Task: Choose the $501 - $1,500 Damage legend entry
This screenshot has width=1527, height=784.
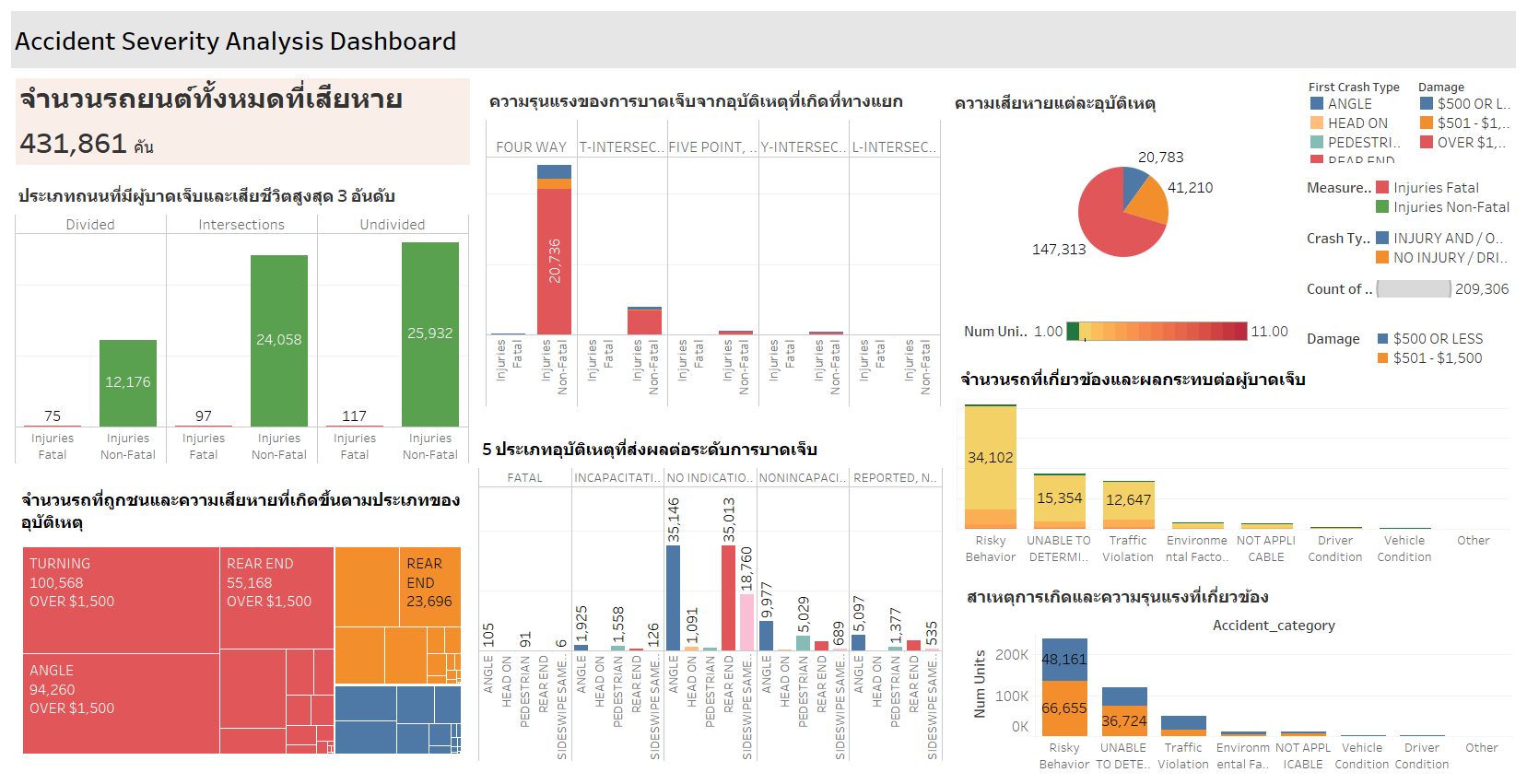Action: point(1430,358)
